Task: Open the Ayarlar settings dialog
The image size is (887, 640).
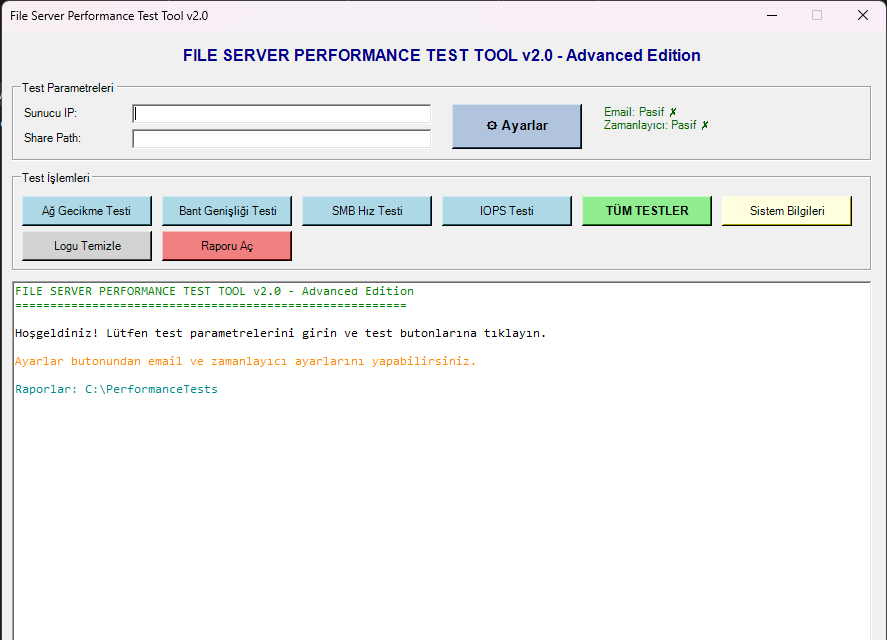Action: coord(517,125)
